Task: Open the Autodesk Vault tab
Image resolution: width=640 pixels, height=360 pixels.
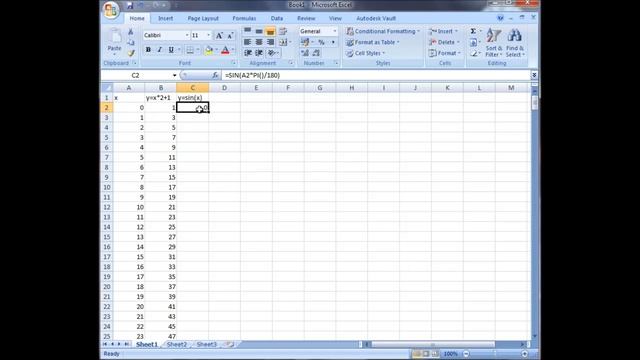Action: [376, 18]
